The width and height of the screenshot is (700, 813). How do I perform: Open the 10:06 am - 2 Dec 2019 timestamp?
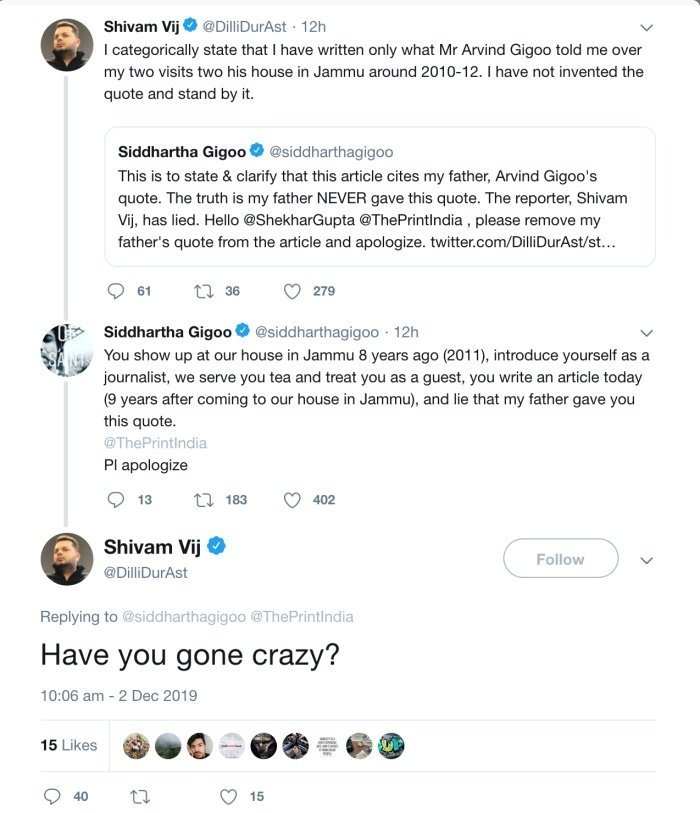[119, 695]
